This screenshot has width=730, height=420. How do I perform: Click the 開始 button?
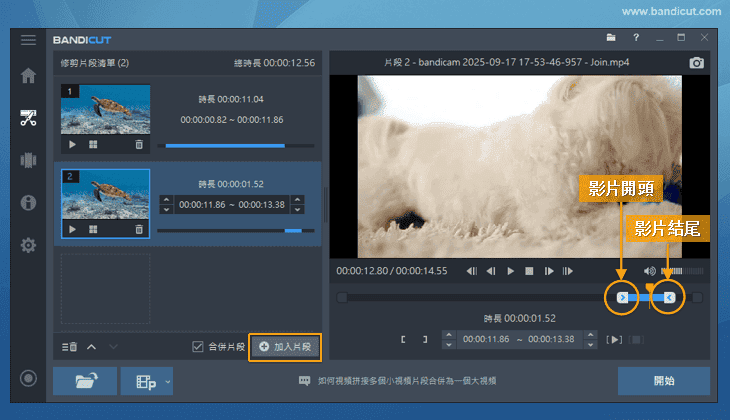(664, 381)
